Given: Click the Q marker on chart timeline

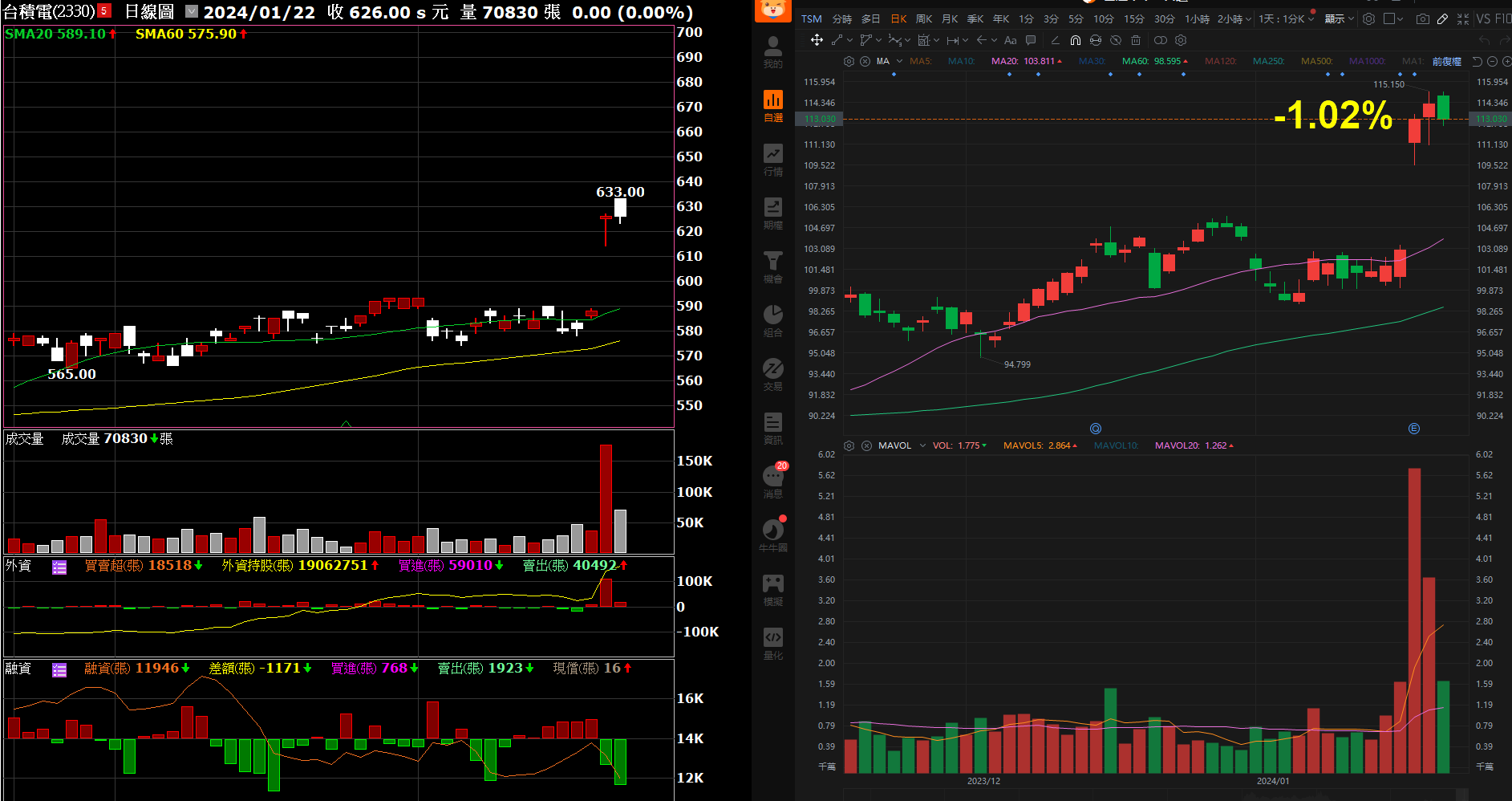Looking at the screenshot, I should [1096, 429].
